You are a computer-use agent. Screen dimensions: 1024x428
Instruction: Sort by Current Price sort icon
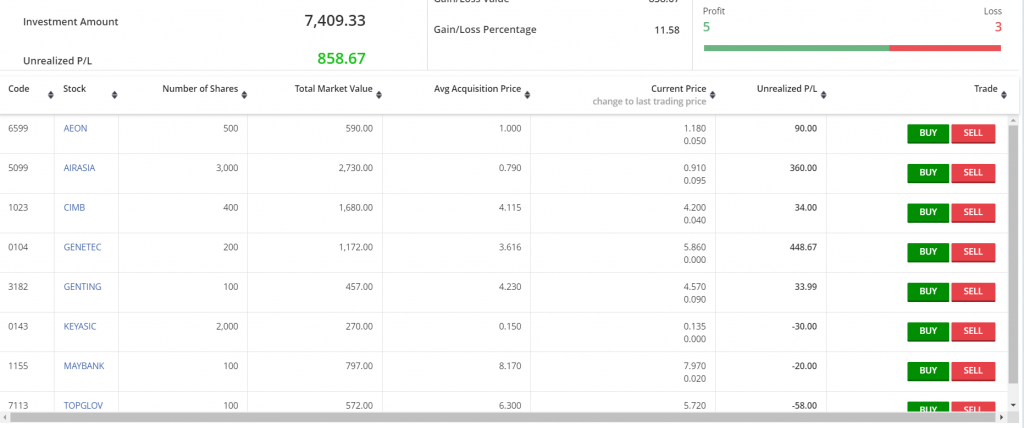coord(712,95)
